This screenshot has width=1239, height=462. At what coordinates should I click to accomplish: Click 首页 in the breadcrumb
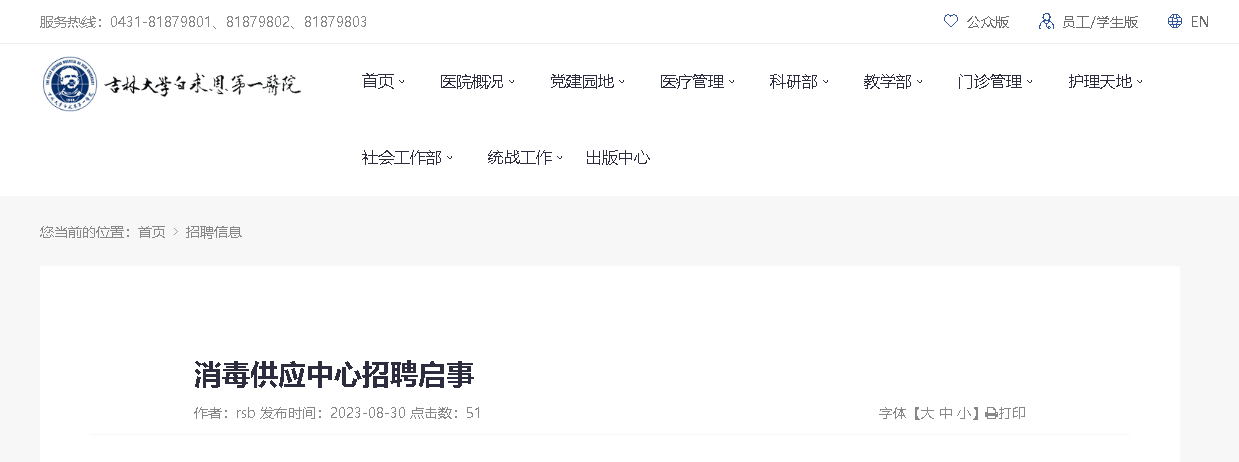(x=152, y=232)
